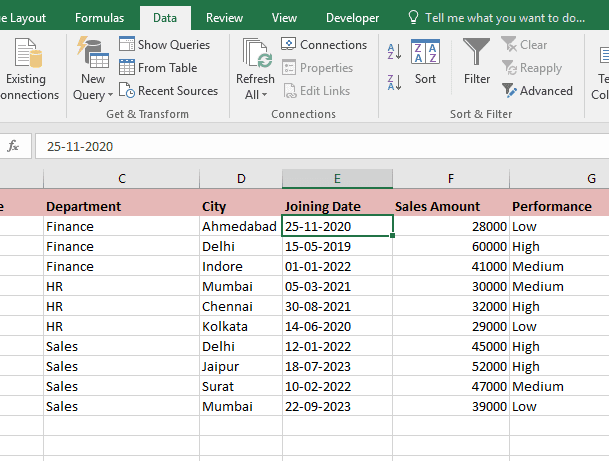Click into the formula bar

pos(320,146)
